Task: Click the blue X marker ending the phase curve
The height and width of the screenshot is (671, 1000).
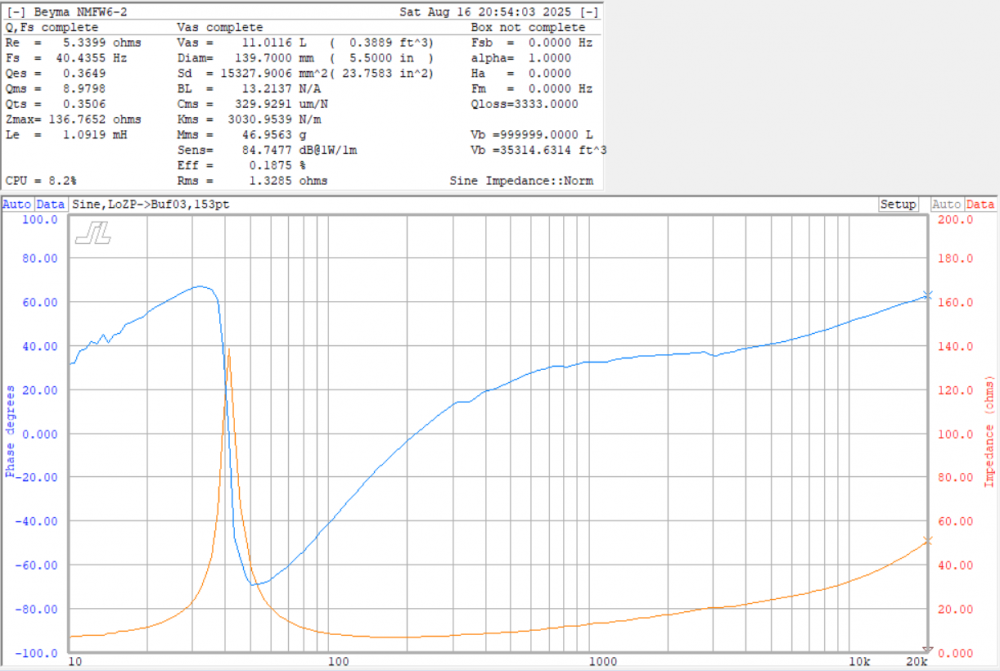Action: [927, 295]
